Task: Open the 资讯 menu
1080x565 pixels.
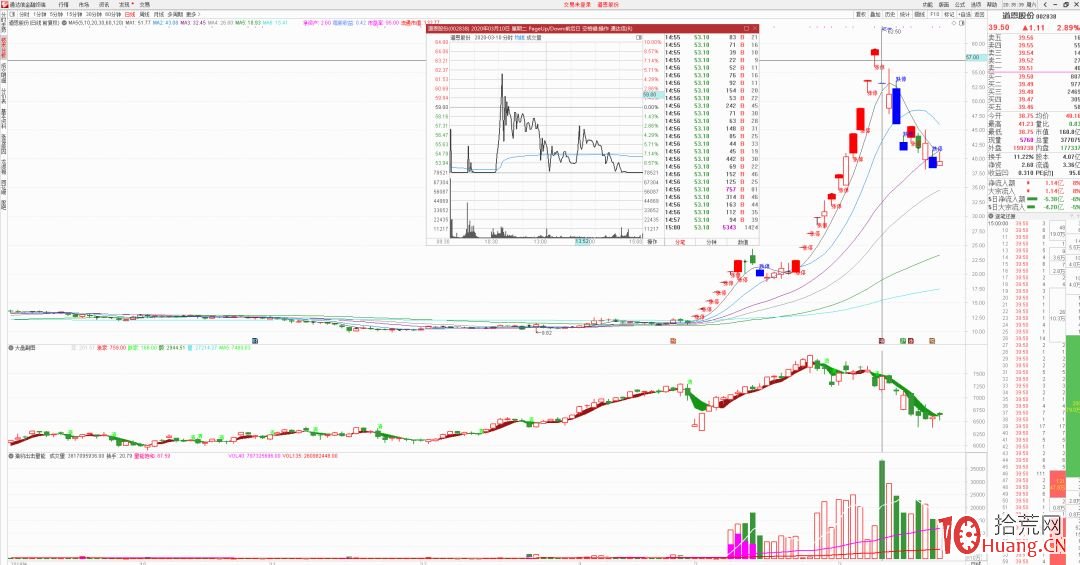Action: coord(104,4)
